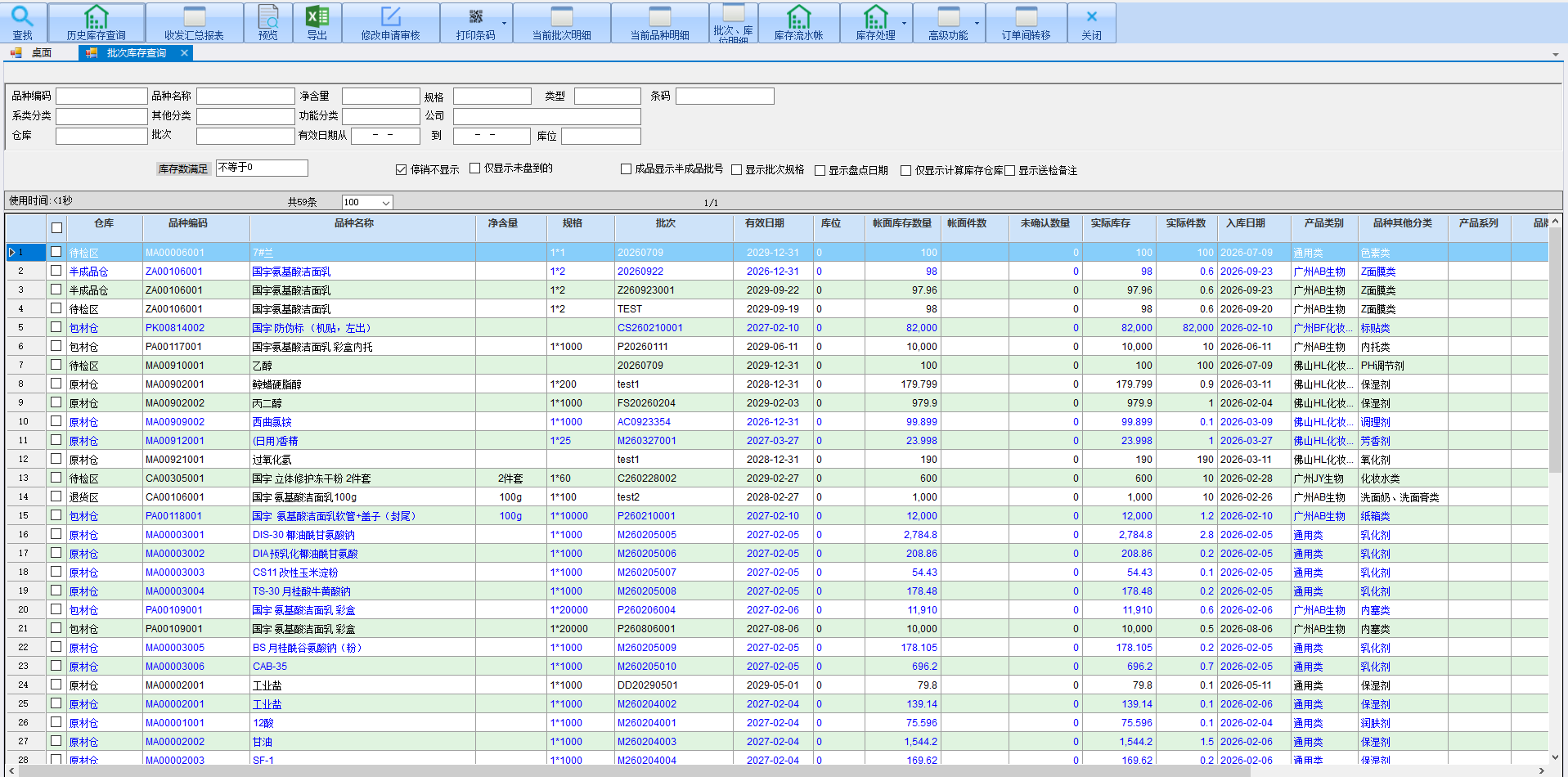Enable 仅显示计算库存仓库 checkbox
Viewport: 1568px width, 777px height.
(x=905, y=171)
